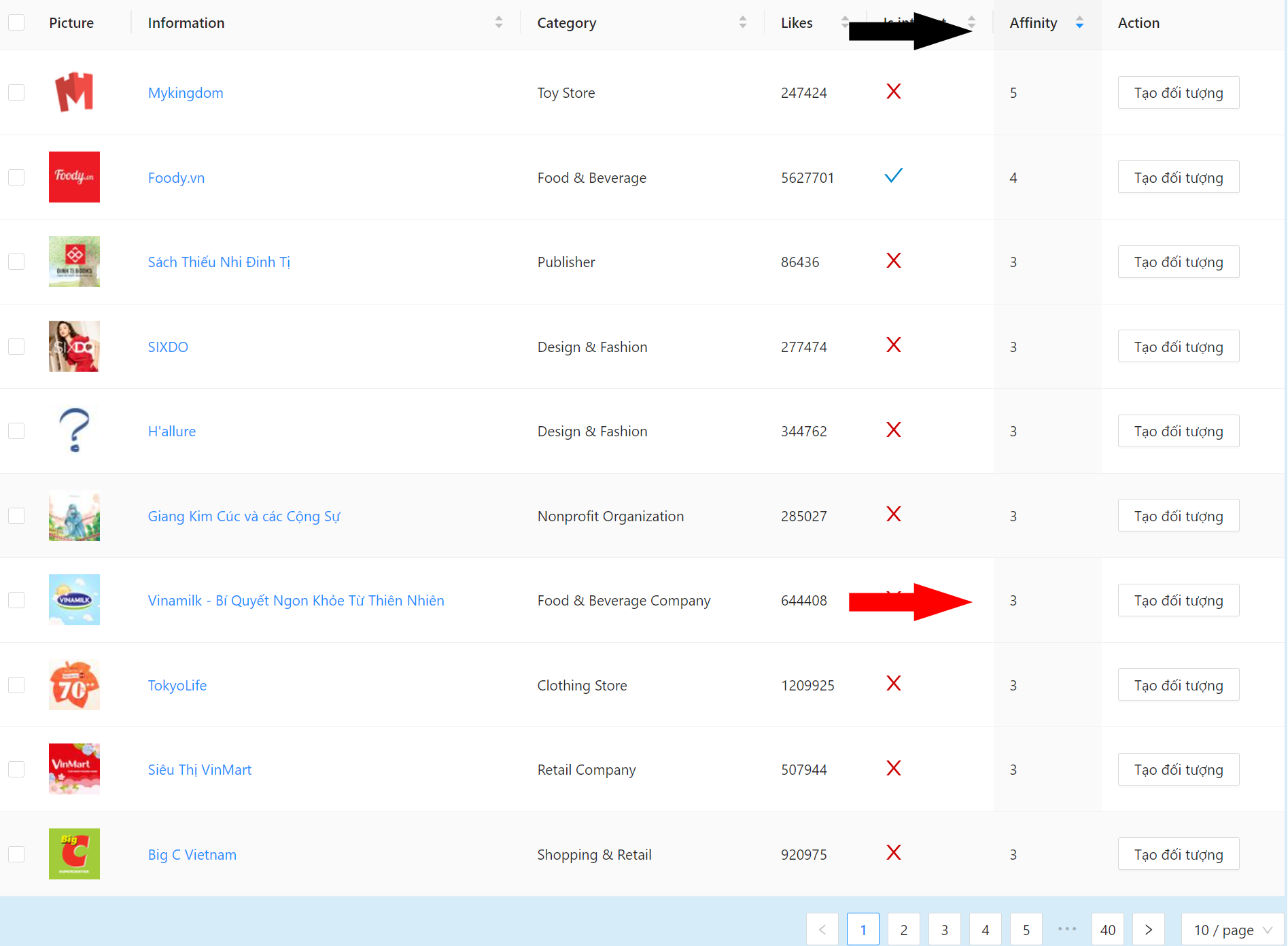Open the Foody.vn page link

coord(176,177)
